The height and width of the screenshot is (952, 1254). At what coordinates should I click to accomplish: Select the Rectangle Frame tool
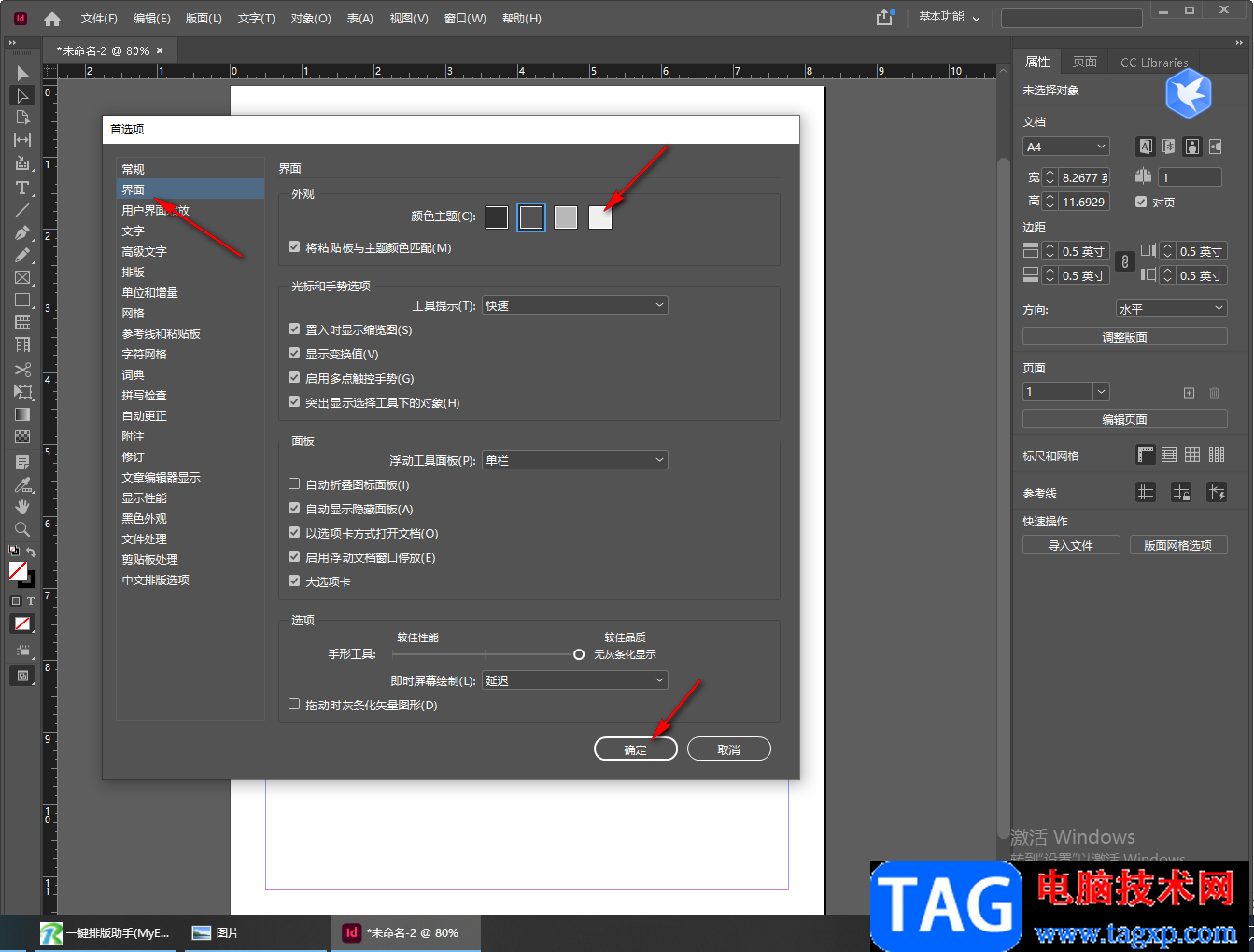point(22,277)
